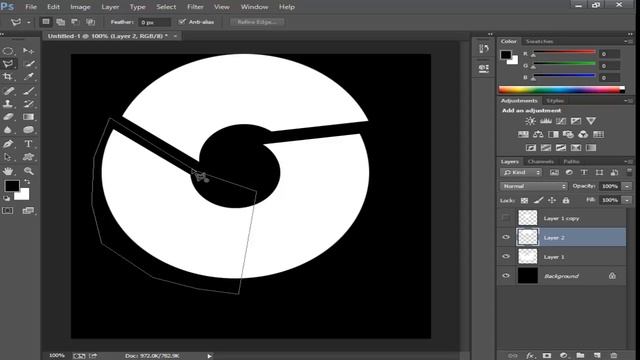Select the Hand tool
Viewport: 640px width, 360px height.
(x=8, y=171)
